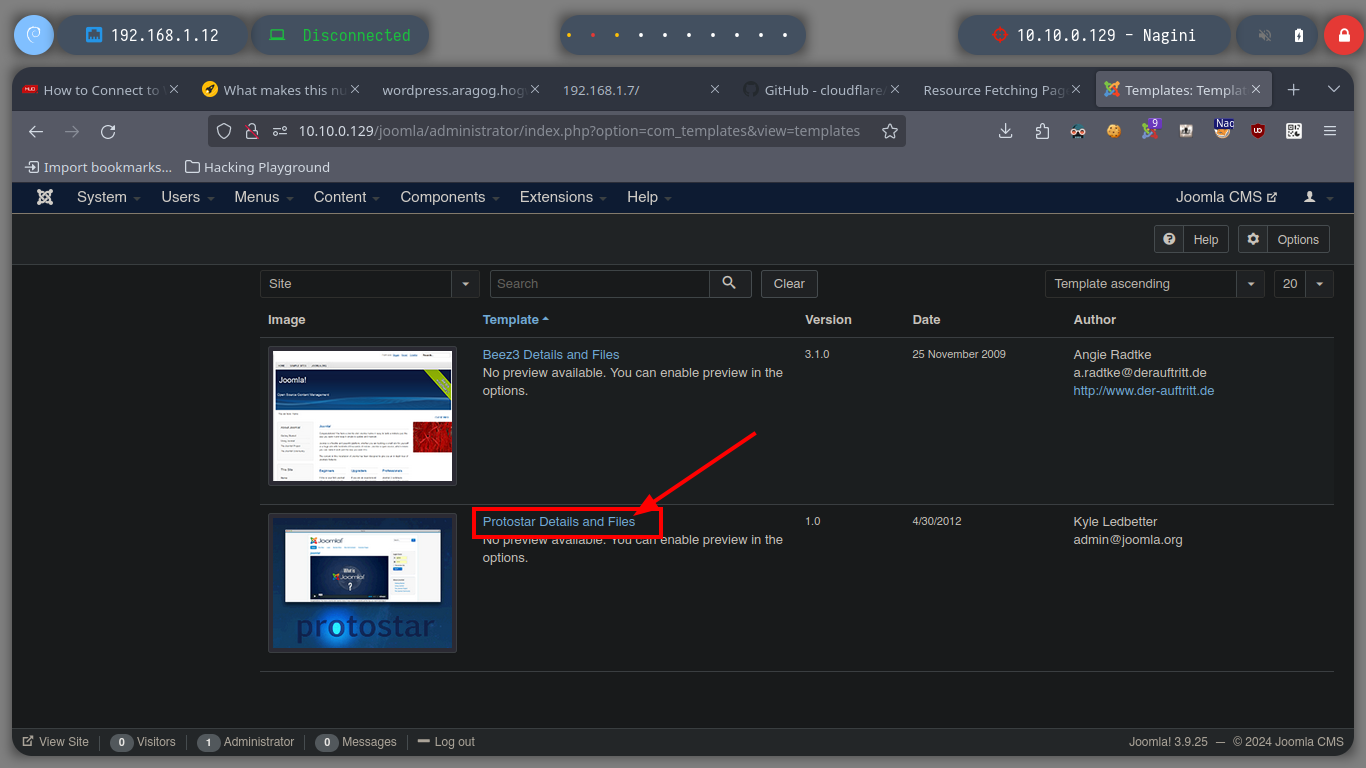Viewport: 1366px width, 768px height.
Task: Click the goggles-face extension icon
Action: 1078,131
